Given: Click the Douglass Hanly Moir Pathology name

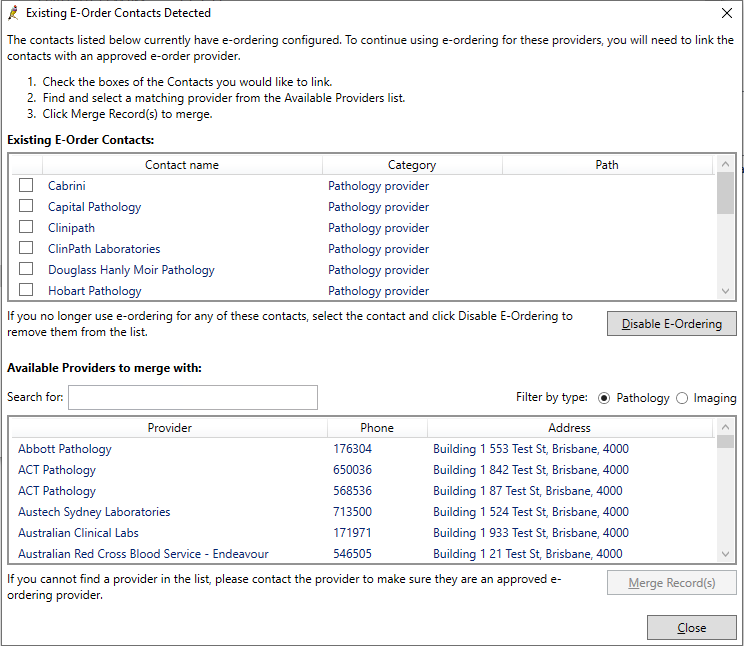Looking at the screenshot, I should [131, 270].
